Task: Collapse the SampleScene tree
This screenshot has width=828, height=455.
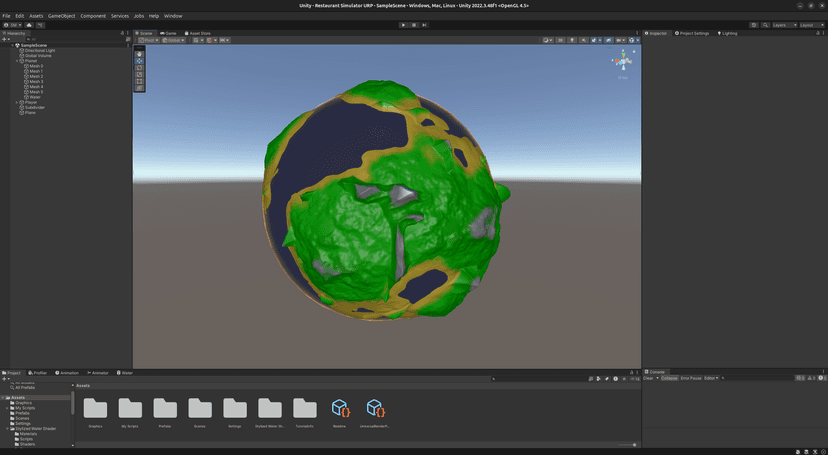Action: click(12, 45)
